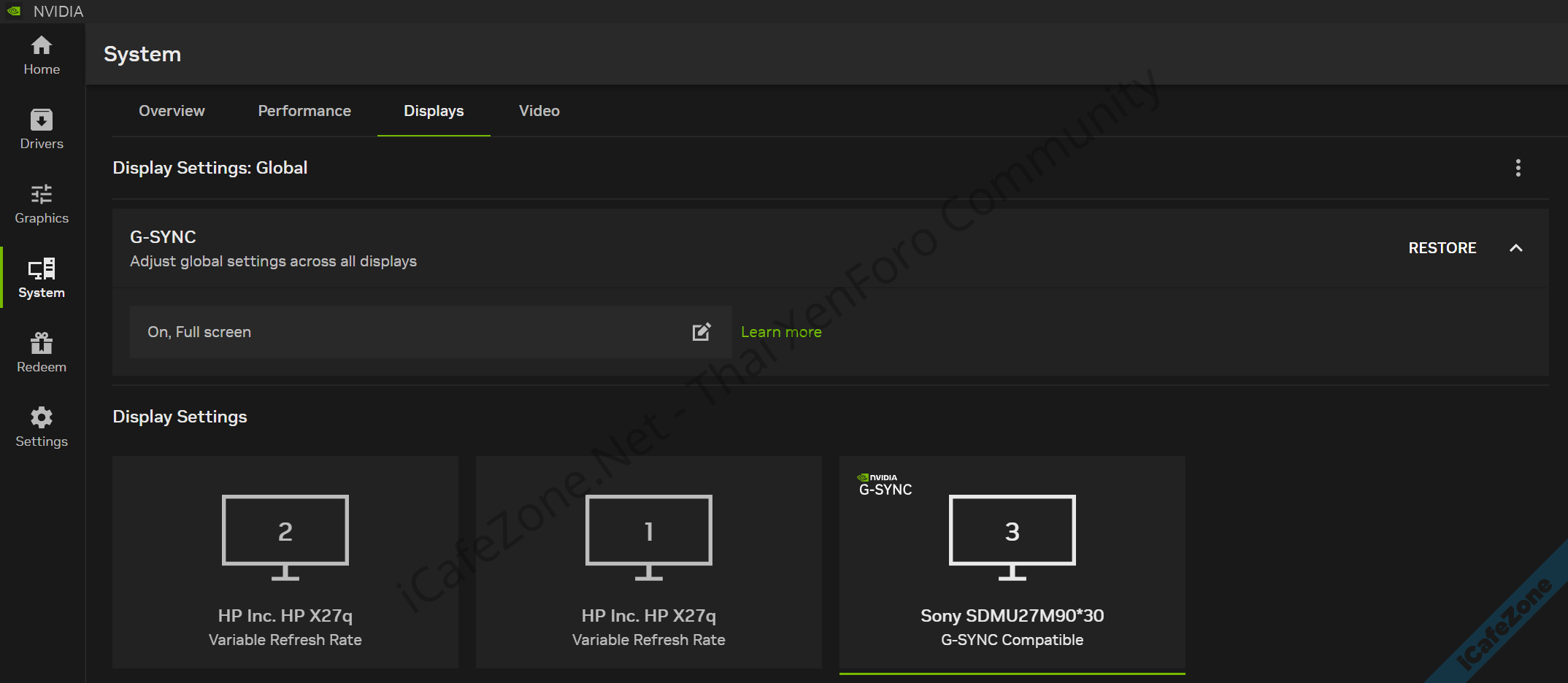Click the NVIDIA logo in title bar
This screenshot has width=1568, height=683.
(x=14, y=11)
